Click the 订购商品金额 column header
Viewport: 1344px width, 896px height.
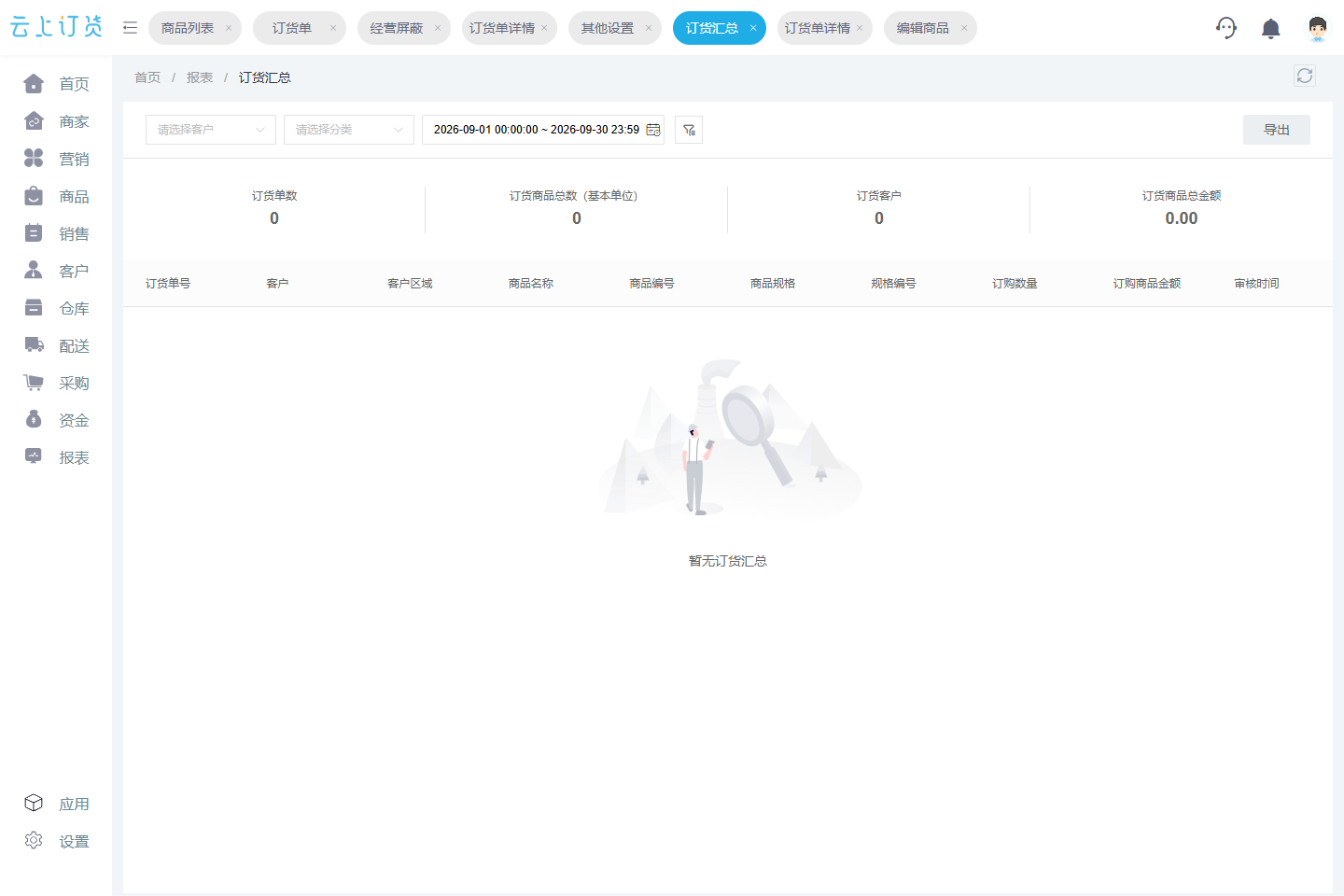[x=1147, y=284]
